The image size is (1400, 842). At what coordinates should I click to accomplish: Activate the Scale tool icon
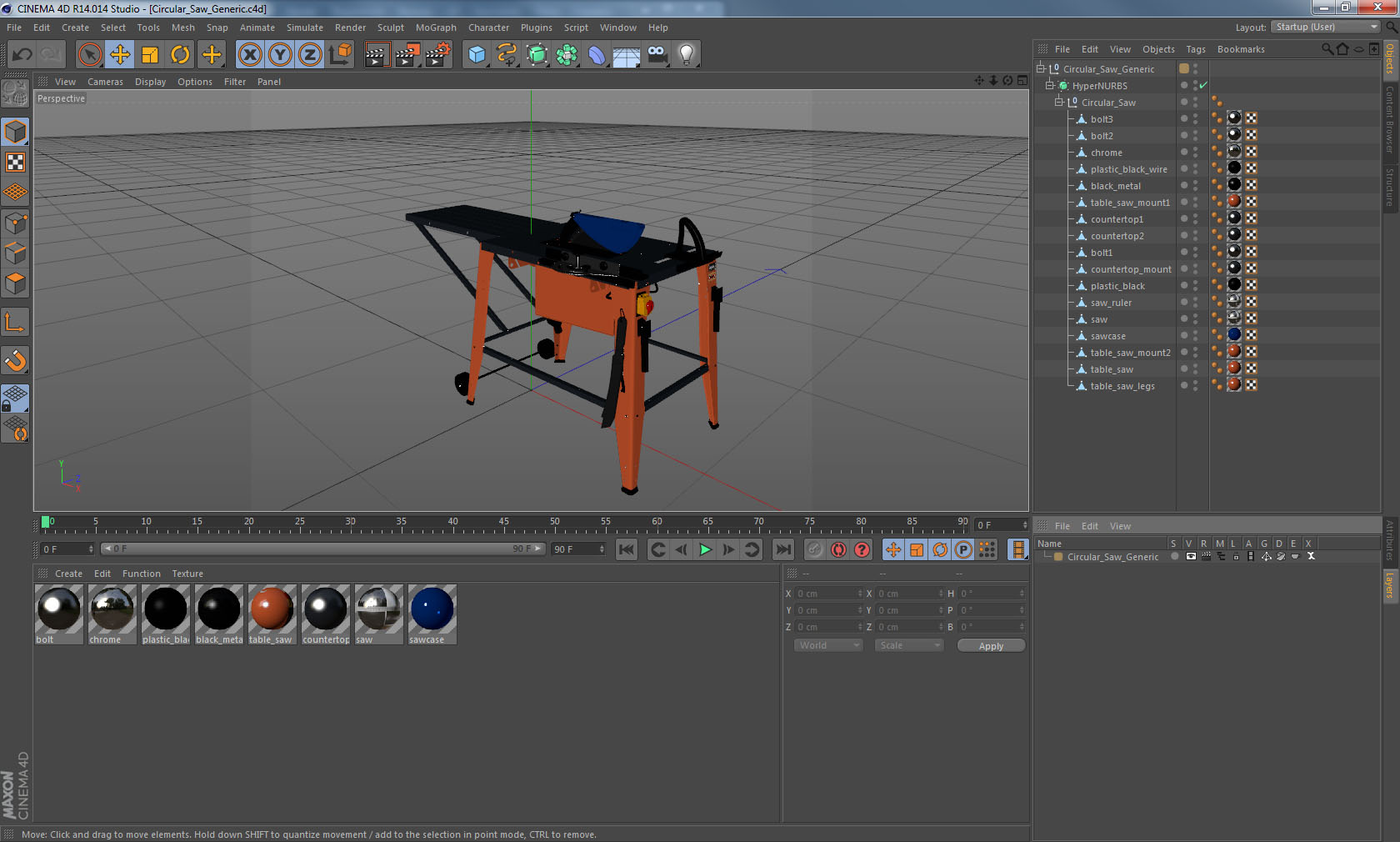click(150, 55)
